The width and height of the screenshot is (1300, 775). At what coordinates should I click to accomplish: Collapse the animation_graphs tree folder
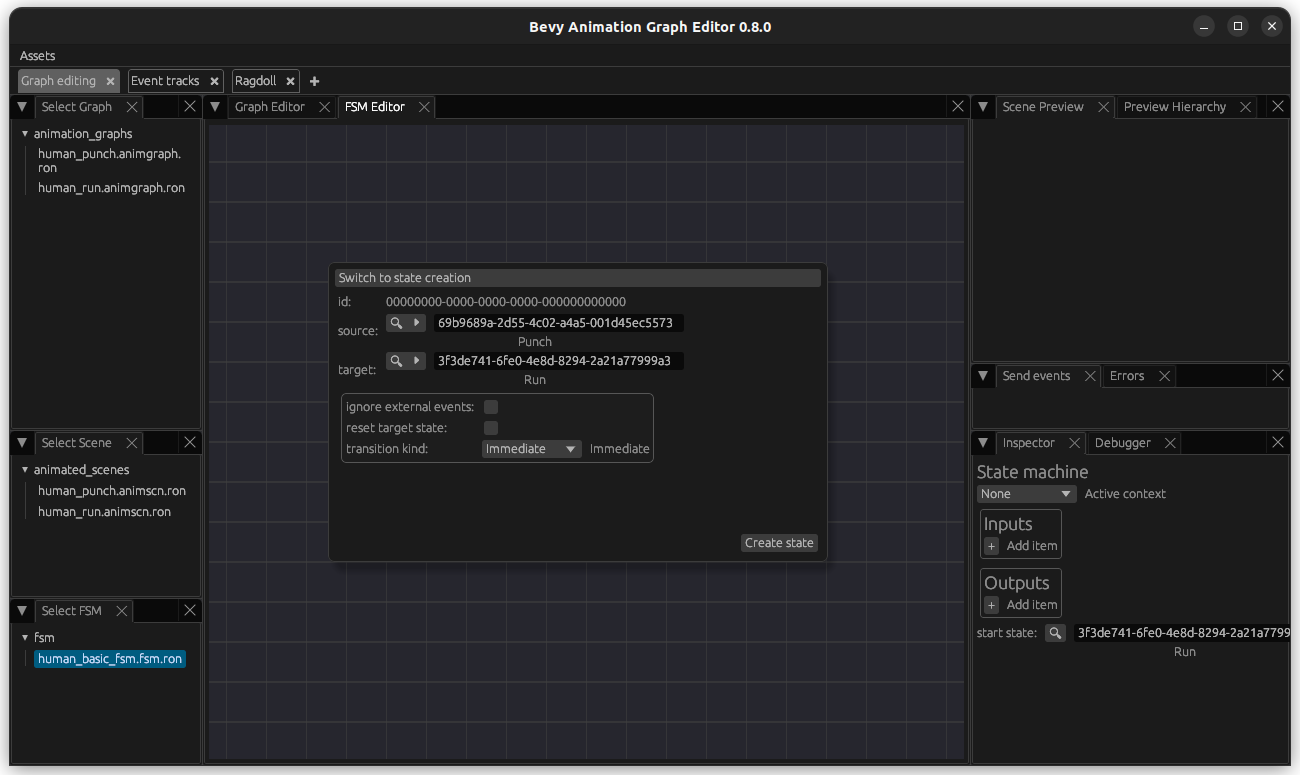[x=25, y=134]
